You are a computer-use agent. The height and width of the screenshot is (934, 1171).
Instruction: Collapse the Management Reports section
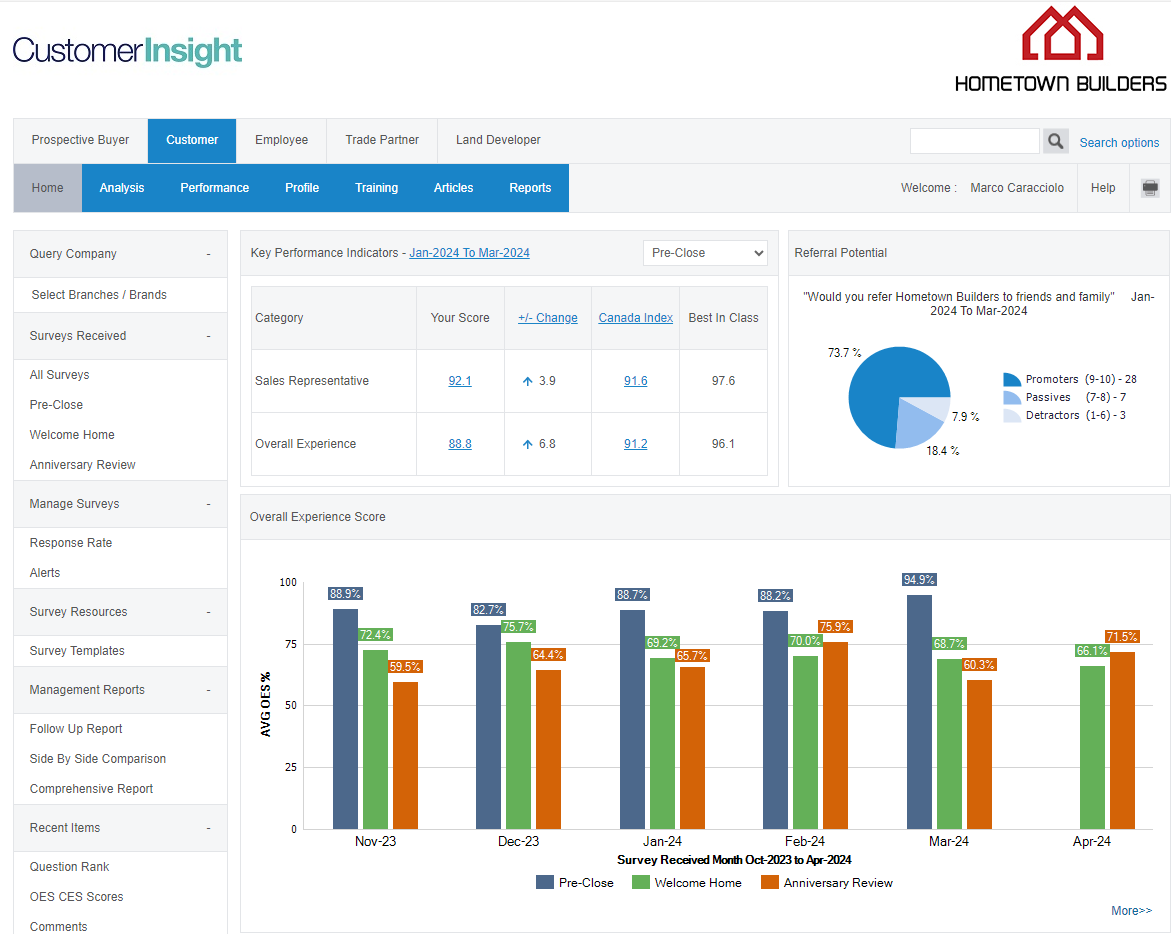tap(208, 690)
